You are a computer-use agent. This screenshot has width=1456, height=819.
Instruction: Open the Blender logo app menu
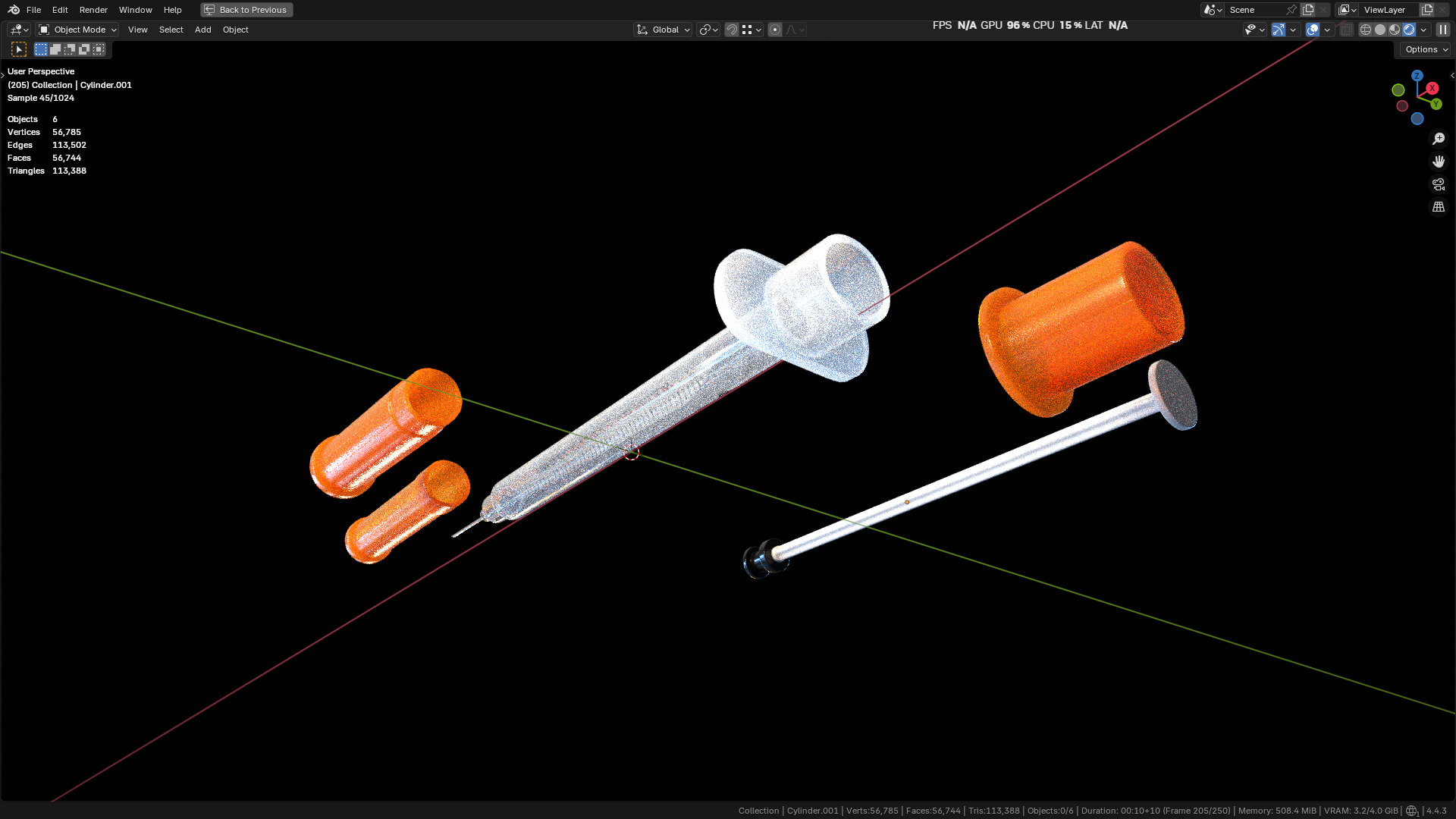pyautogui.click(x=14, y=10)
